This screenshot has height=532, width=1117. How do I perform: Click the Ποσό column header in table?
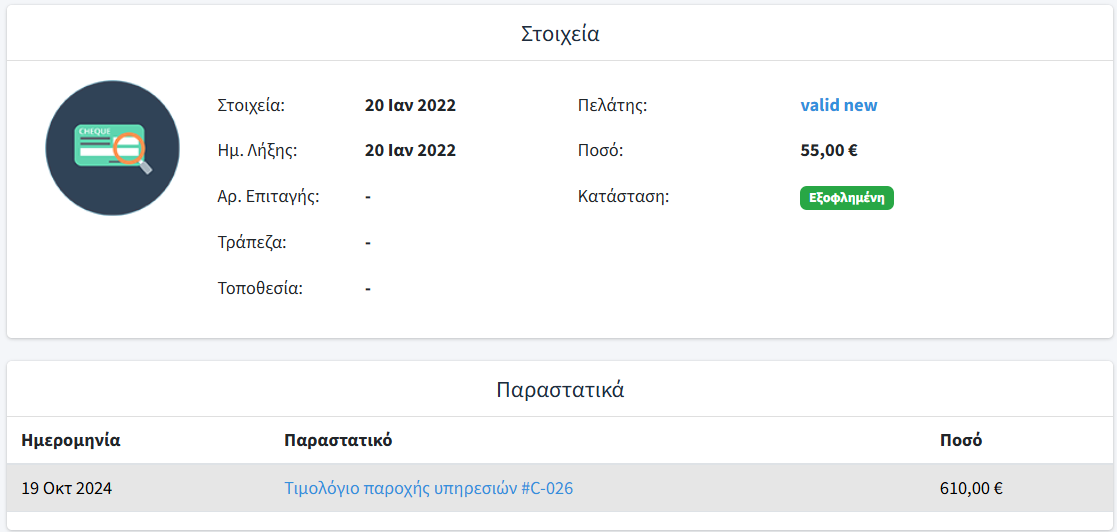point(960,440)
